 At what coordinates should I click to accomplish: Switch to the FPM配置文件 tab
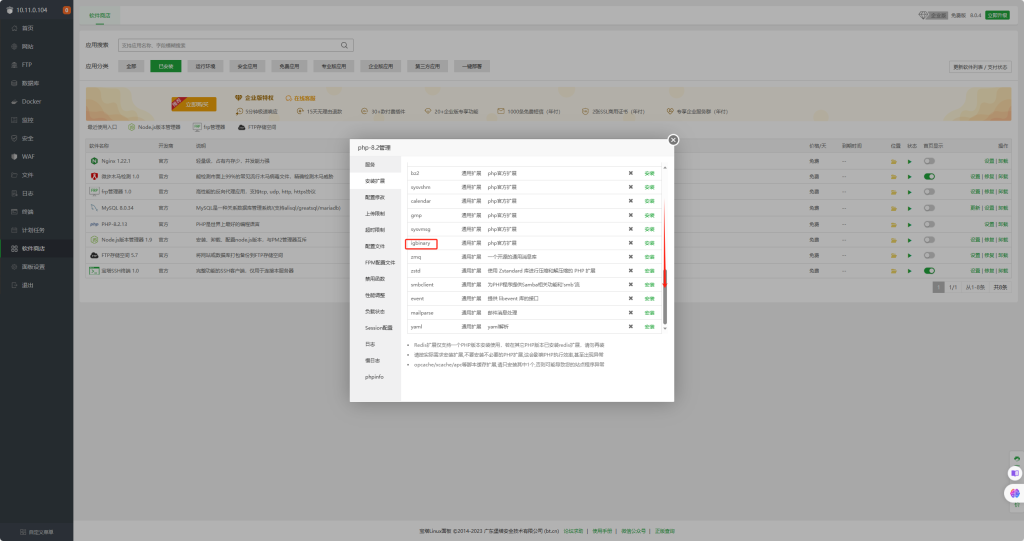pos(376,263)
